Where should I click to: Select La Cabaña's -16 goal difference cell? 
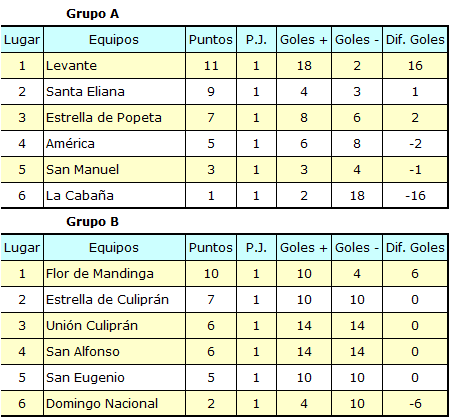415,196
